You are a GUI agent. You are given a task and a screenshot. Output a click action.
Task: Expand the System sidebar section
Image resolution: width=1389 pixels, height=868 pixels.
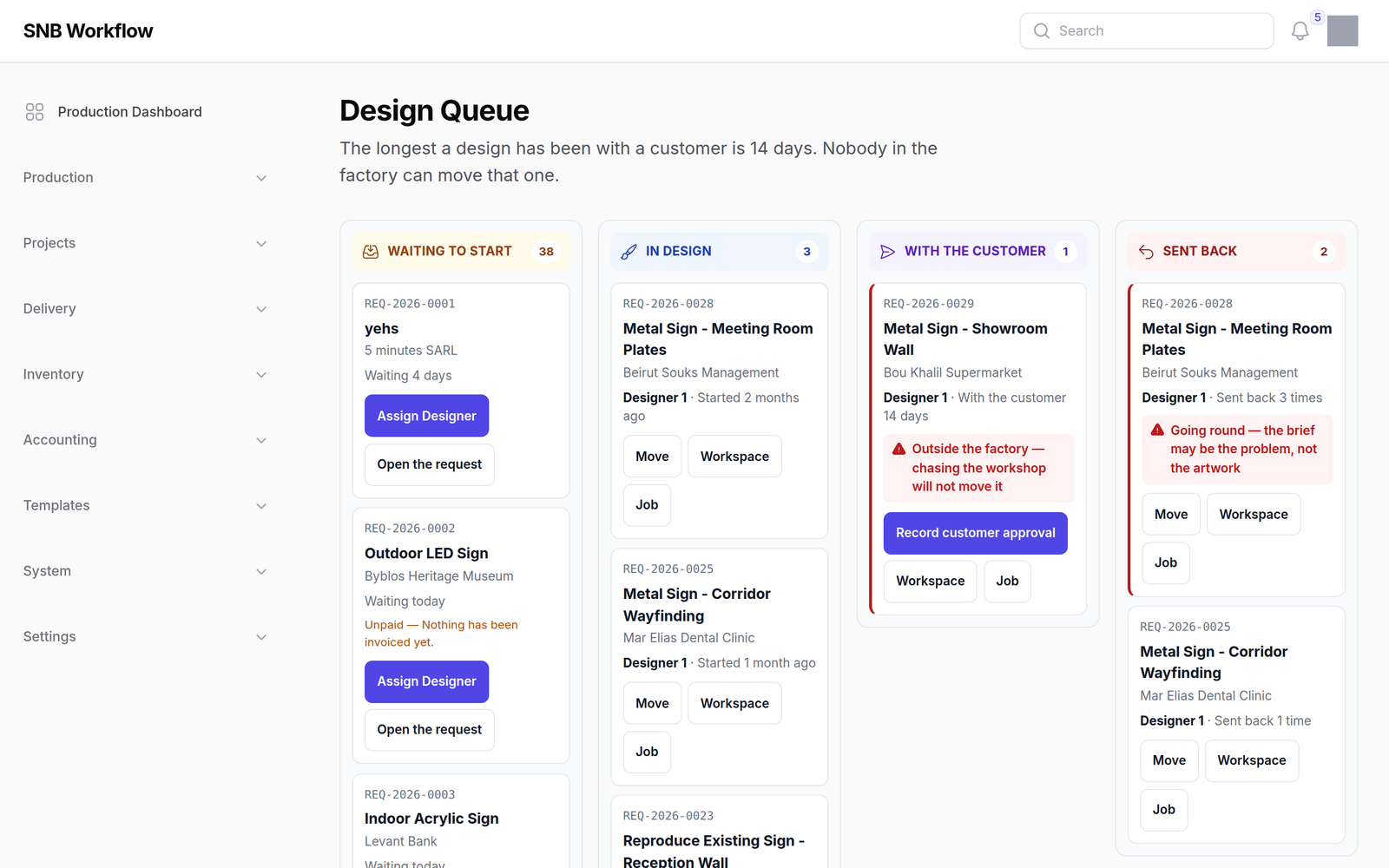coord(145,571)
